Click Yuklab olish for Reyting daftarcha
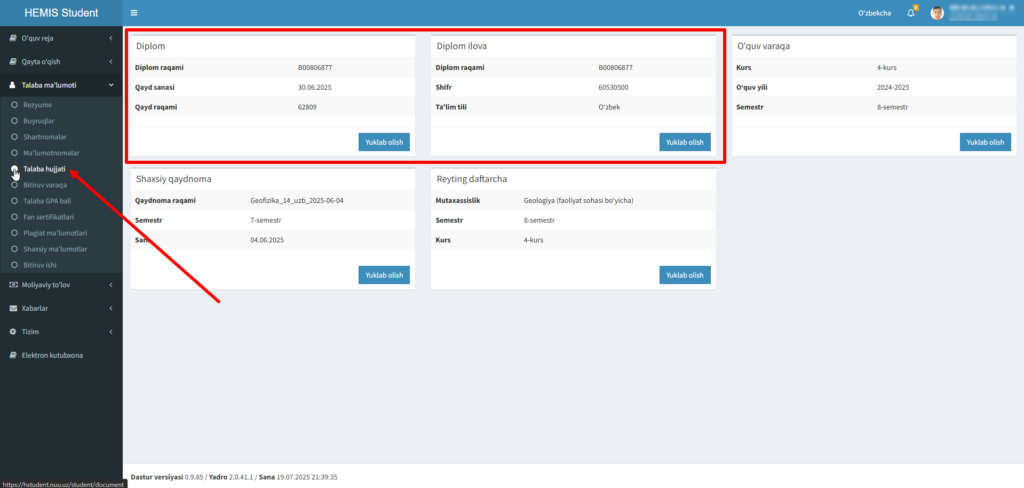1024x488 pixels. click(x=685, y=275)
